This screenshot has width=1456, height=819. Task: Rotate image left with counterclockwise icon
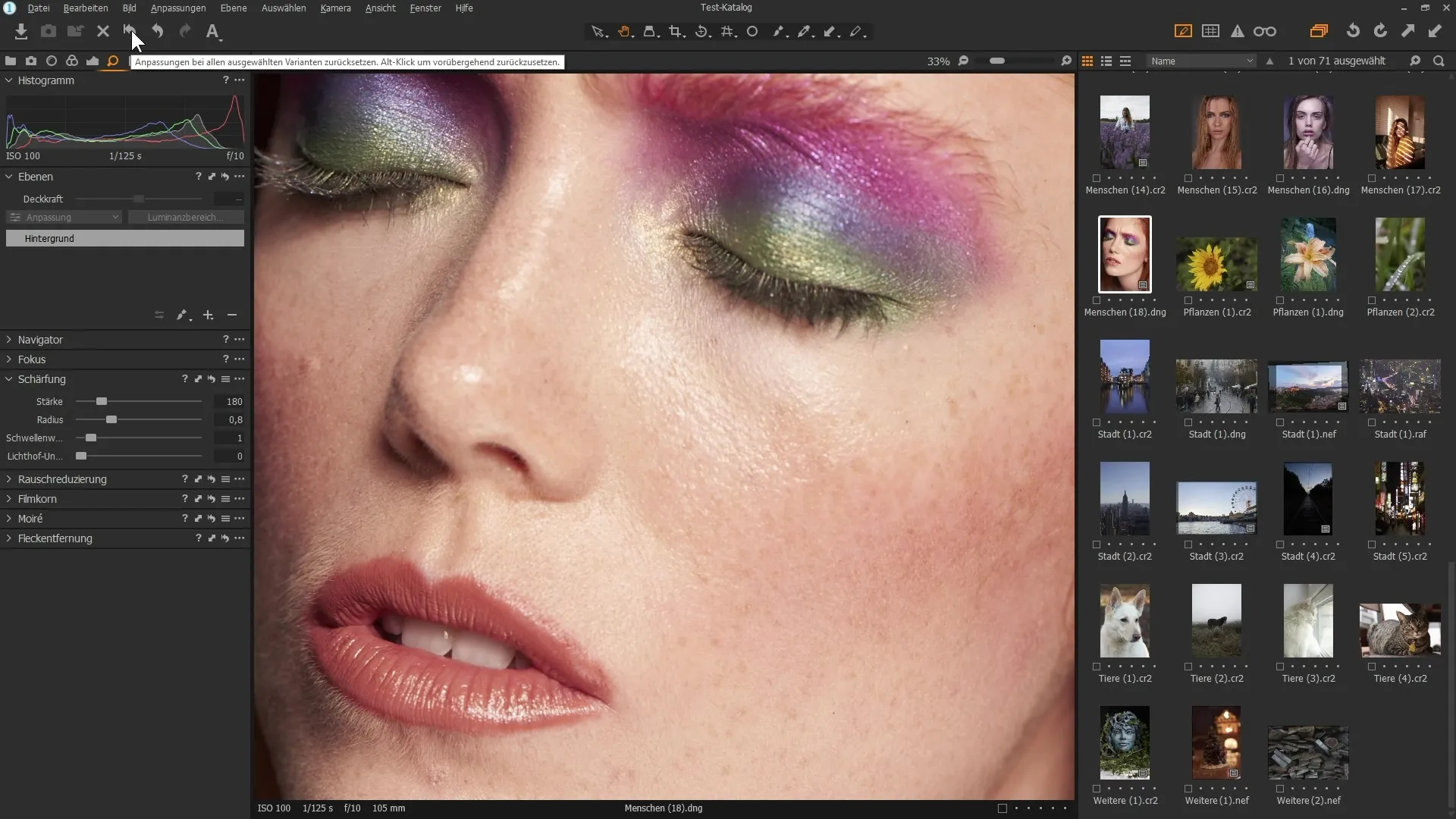coord(1353,31)
